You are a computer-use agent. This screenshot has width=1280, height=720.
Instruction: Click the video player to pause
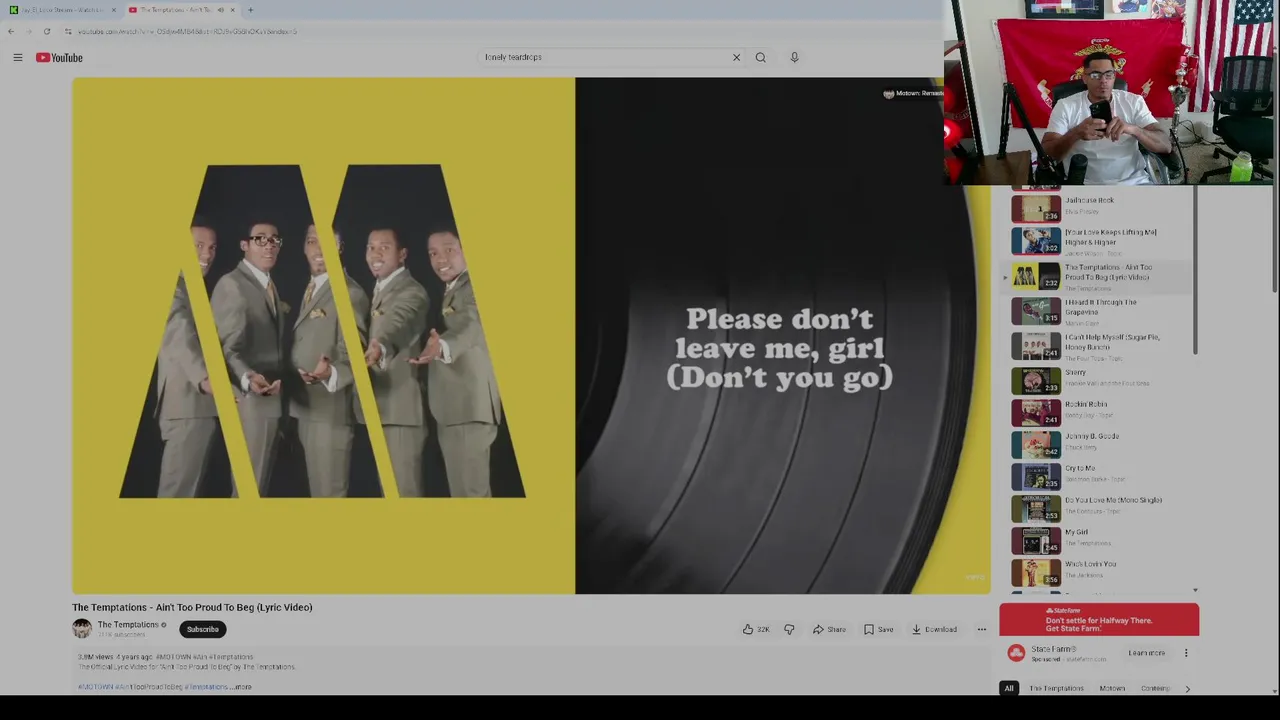[531, 336]
